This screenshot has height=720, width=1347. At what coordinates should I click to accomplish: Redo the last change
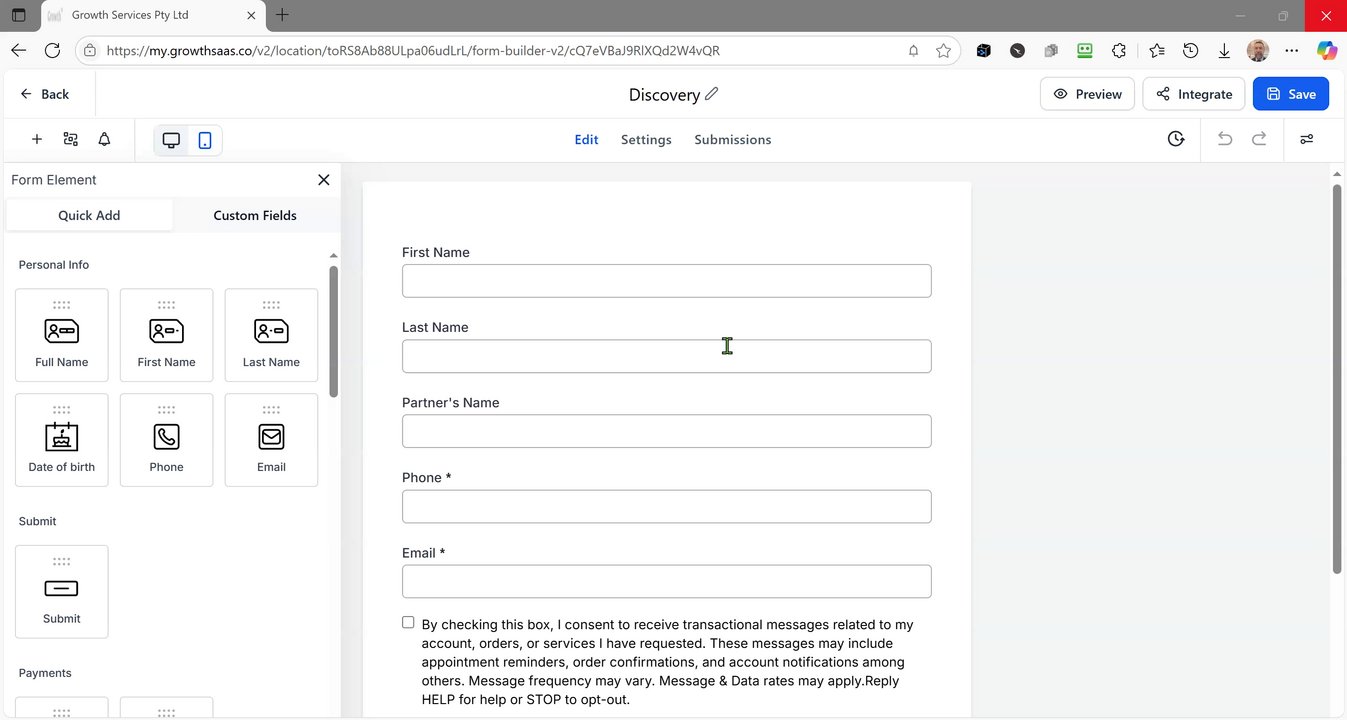[x=1259, y=139]
